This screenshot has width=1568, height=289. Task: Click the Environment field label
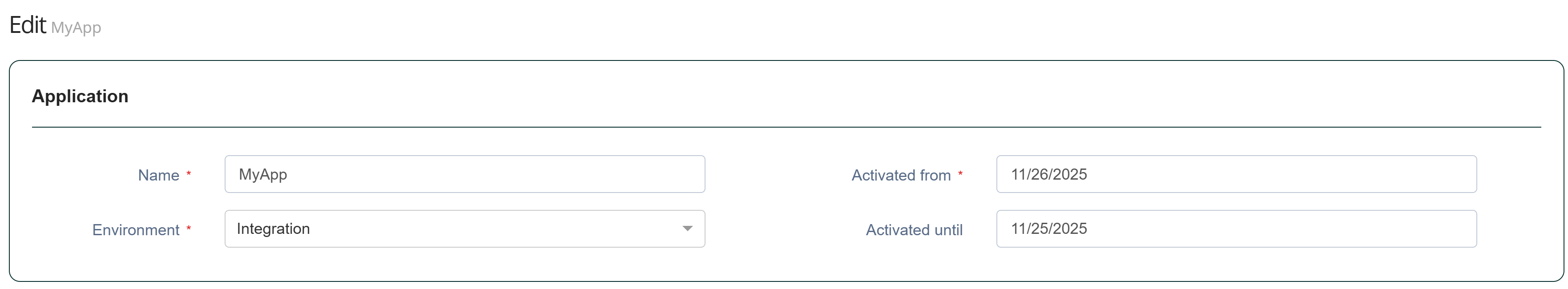[136, 230]
